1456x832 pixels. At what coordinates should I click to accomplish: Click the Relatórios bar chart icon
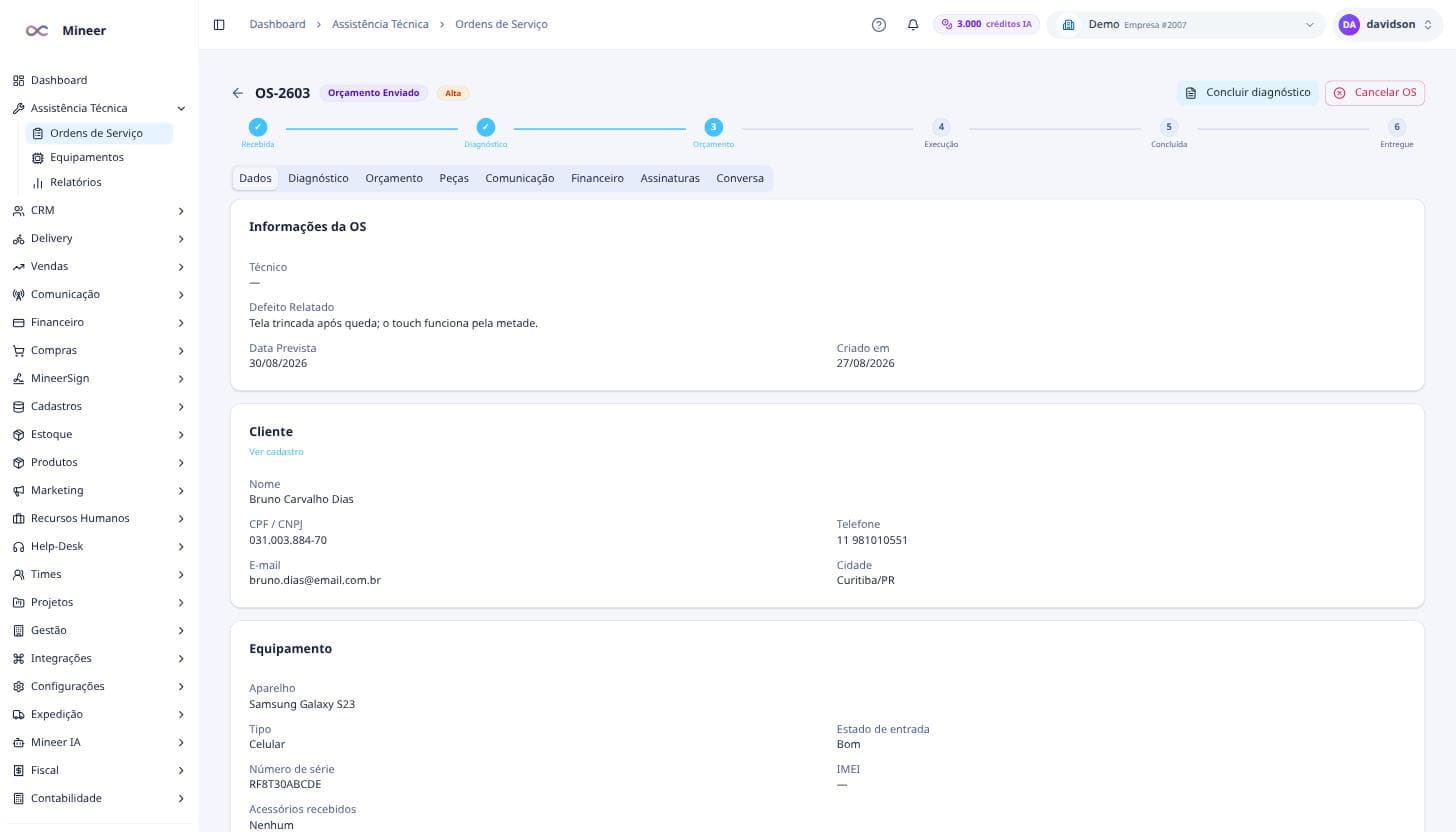pyautogui.click(x=38, y=182)
